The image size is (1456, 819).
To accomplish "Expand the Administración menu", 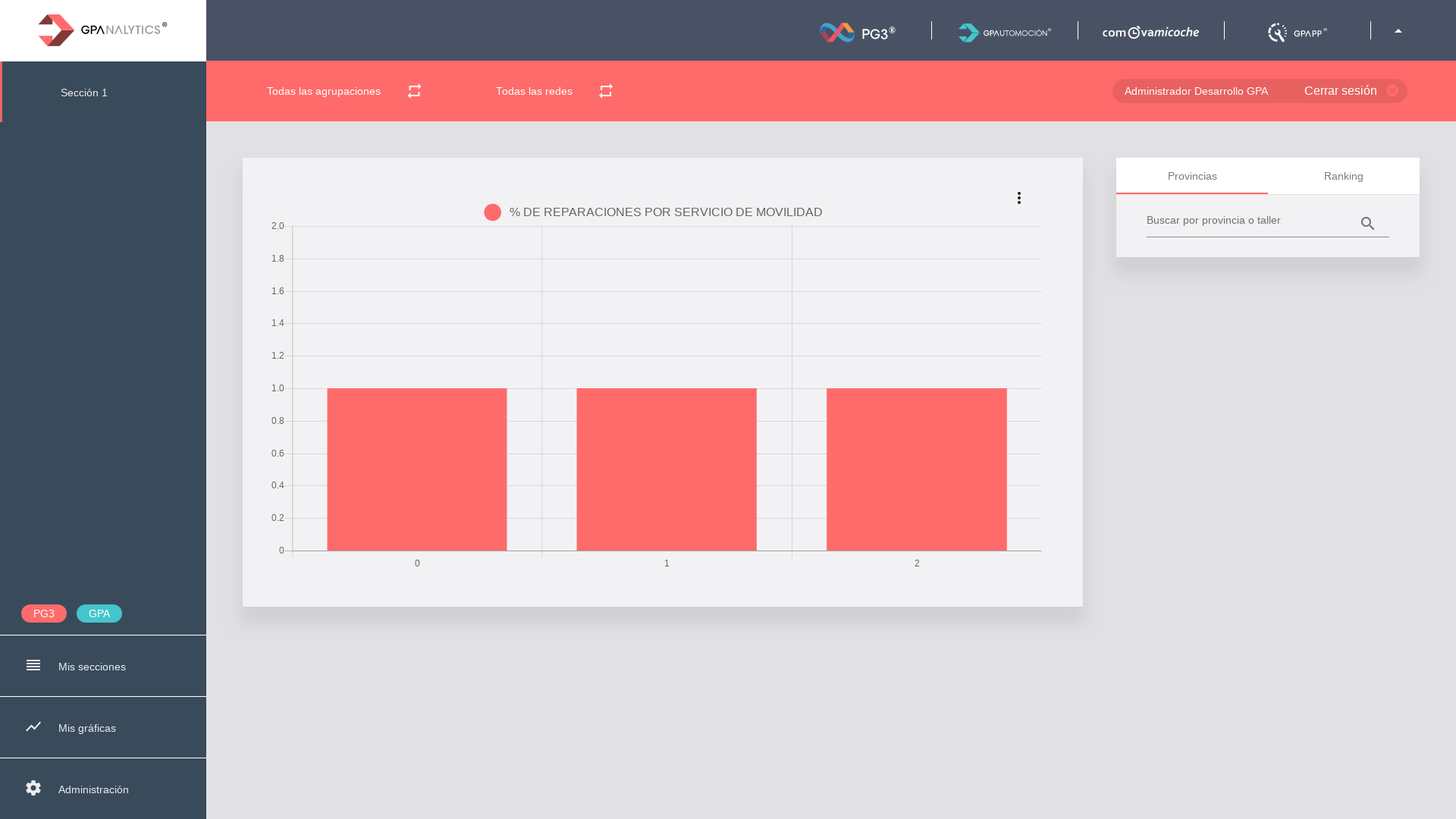I will 93,789.
